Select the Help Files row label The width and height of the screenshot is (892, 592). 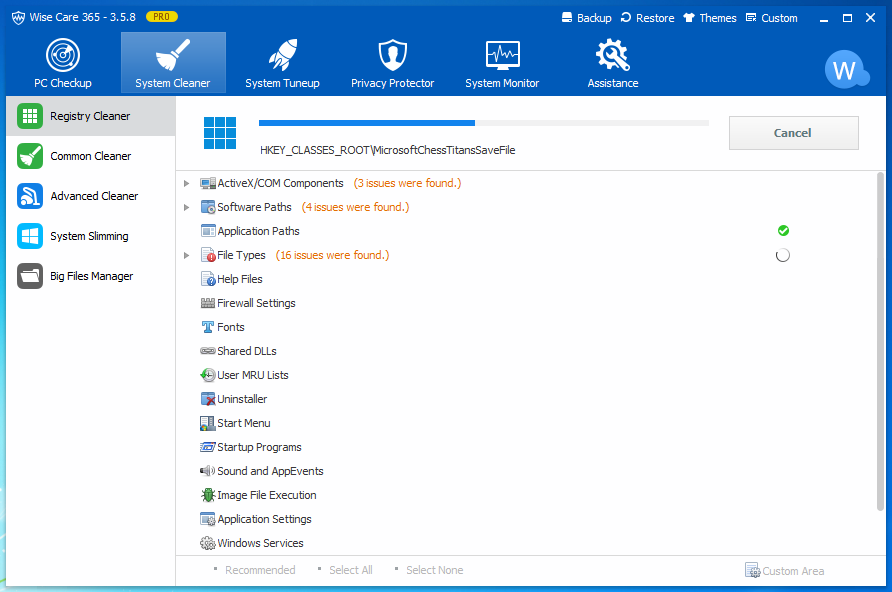pyautogui.click(x=239, y=279)
